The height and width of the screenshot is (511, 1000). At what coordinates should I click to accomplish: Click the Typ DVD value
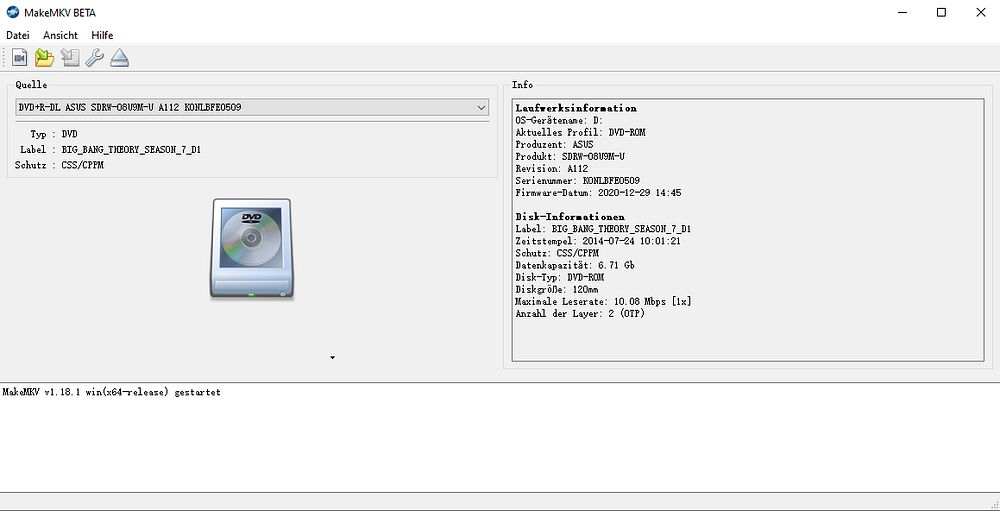(x=70, y=134)
